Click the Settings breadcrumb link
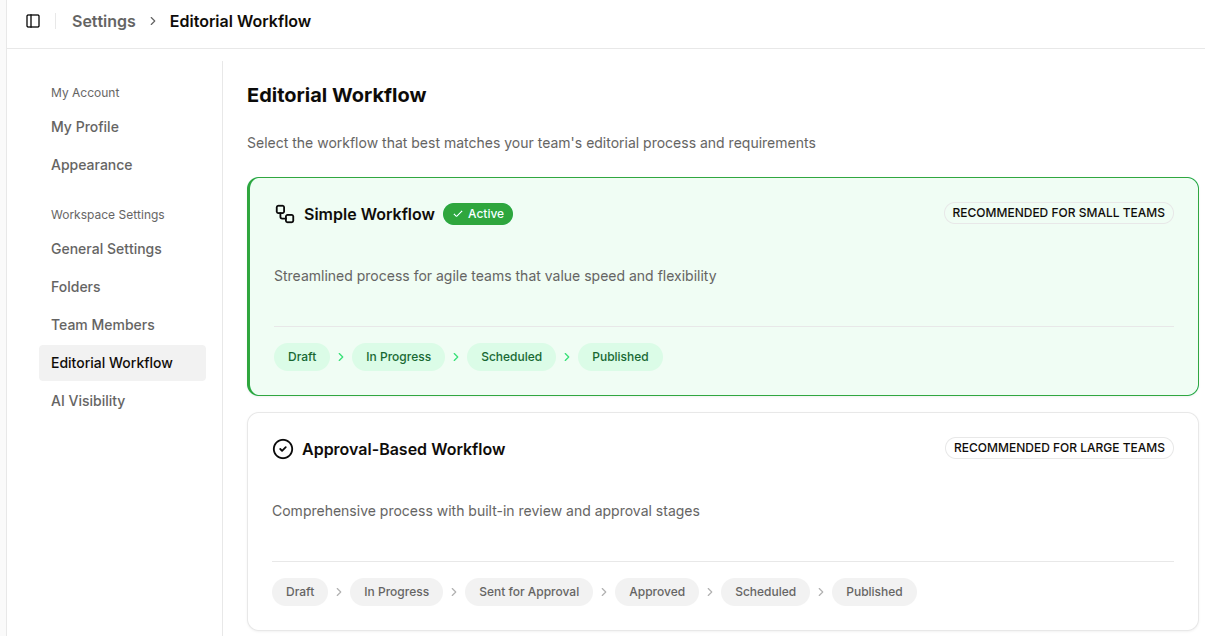The image size is (1205, 636). click(103, 20)
